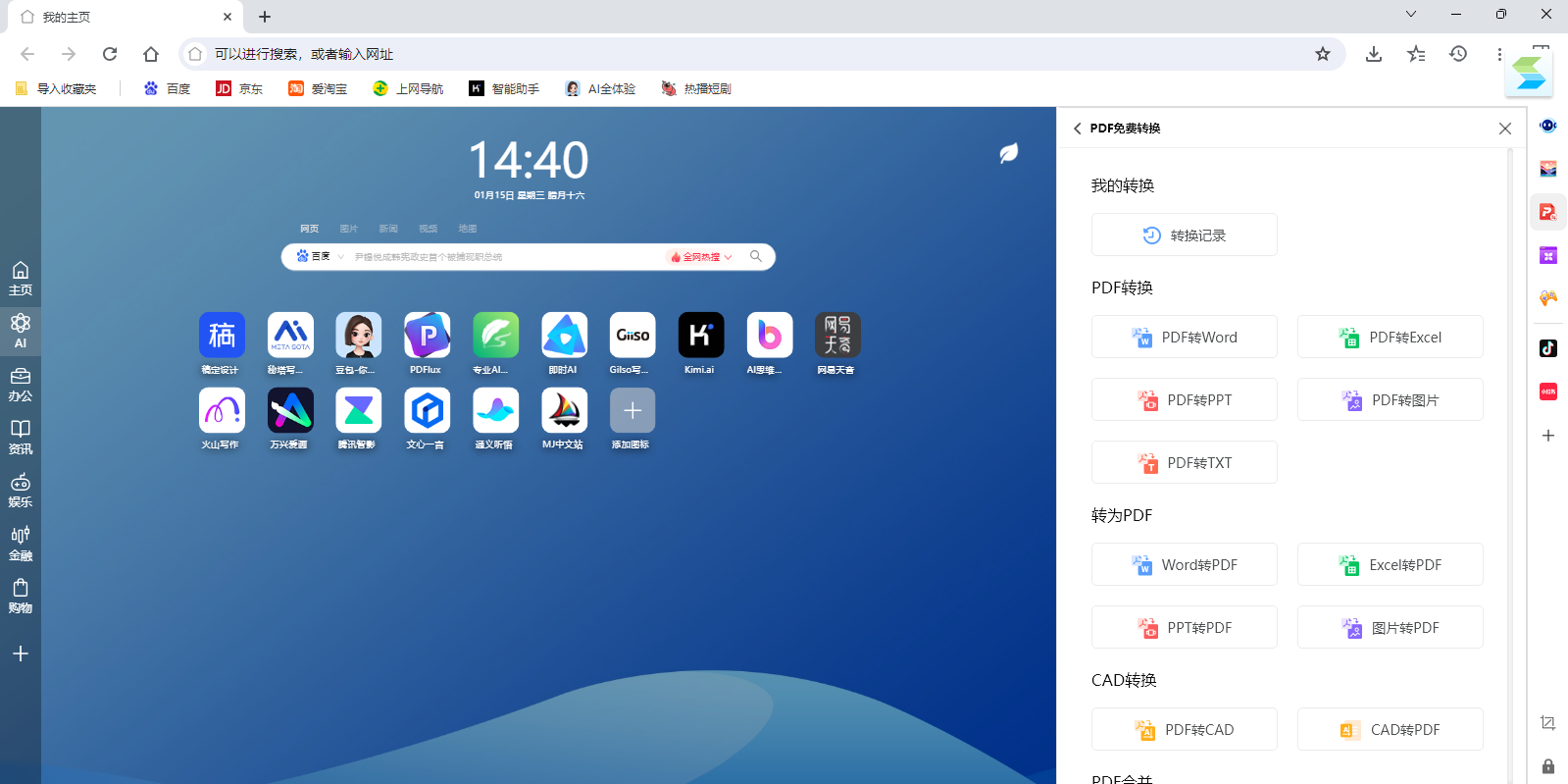
Task: Switch to the 图片 search tab
Action: [x=349, y=229]
